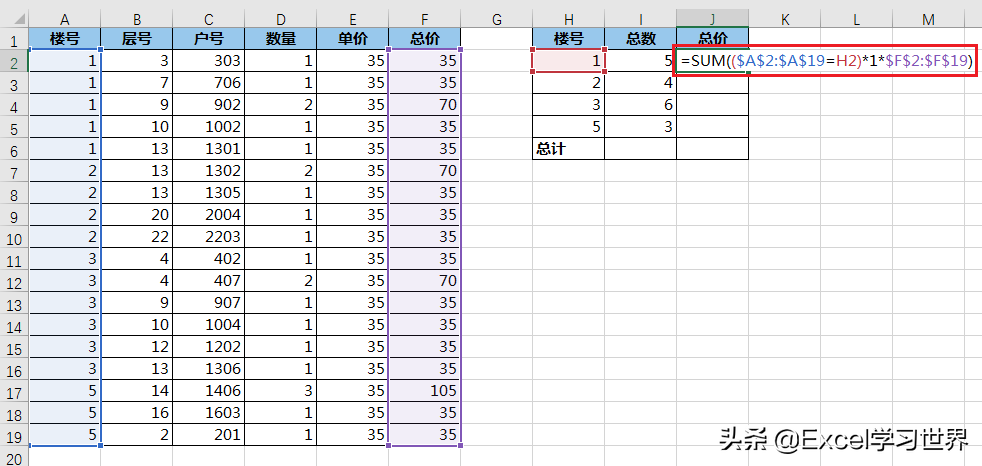Image resolution: width=982 pixels, height=466 pixels.
Task: Click the 总计 label cell
Action: (x=569, y=148)
